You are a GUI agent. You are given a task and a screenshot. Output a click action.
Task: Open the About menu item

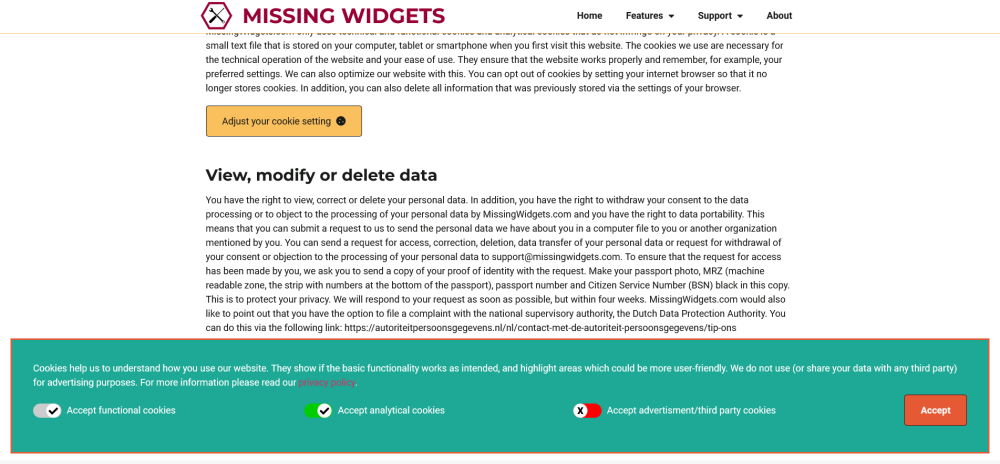(779, 16)
